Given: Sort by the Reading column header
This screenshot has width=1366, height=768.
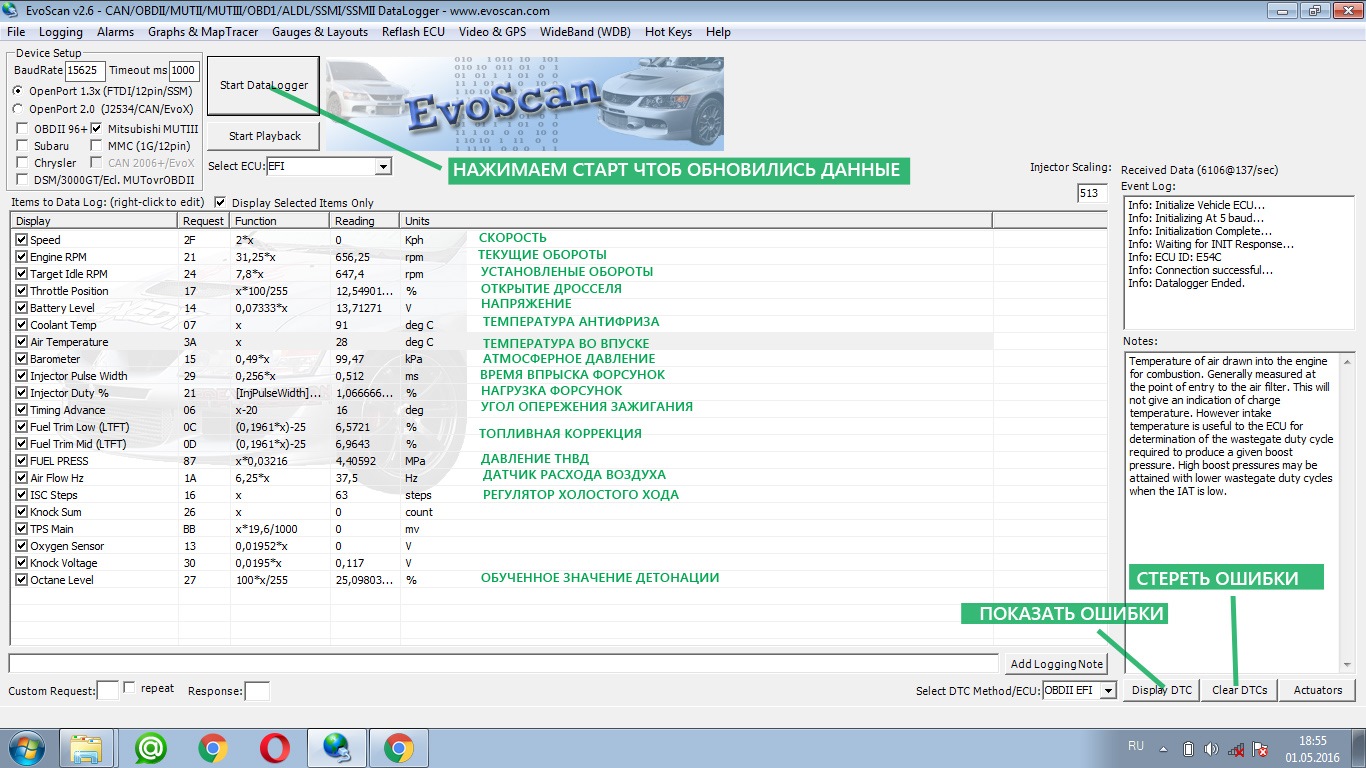Looking at the screenshot, I should point(365,220).
